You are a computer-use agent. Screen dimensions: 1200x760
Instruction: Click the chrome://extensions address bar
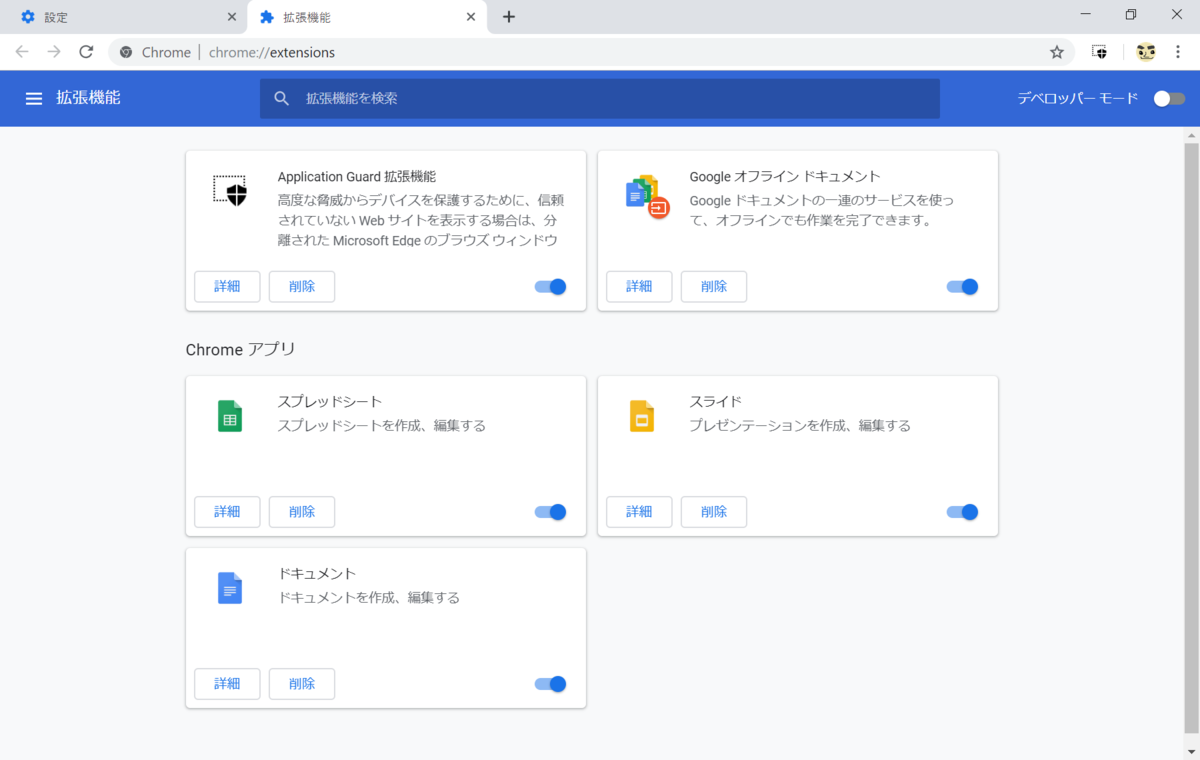tap(590, 52)
